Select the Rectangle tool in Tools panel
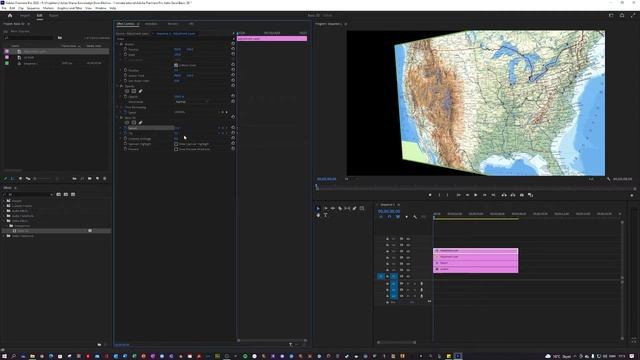 [362, 209]
